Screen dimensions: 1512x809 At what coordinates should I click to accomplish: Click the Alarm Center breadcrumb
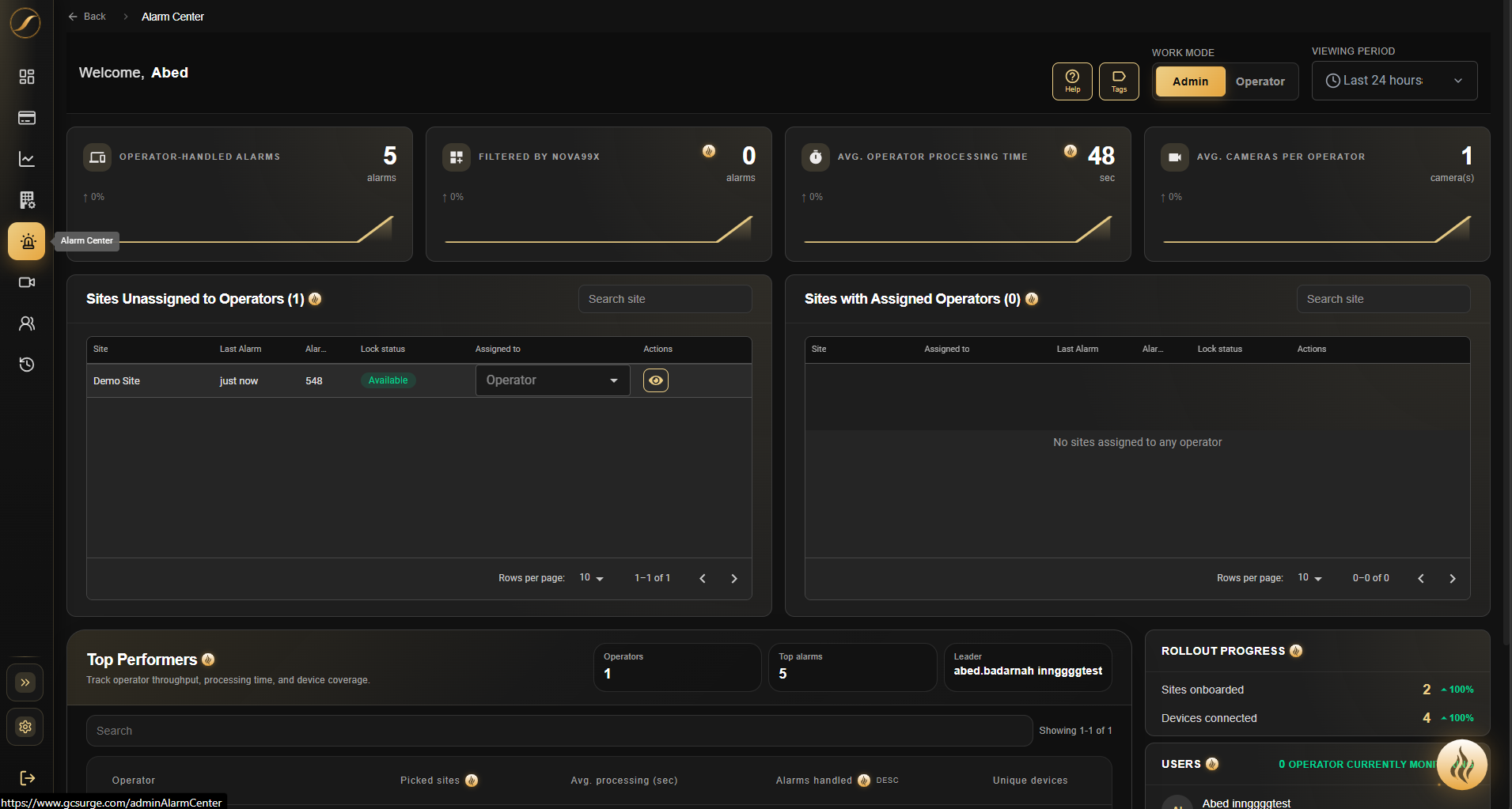coord(172,17)
